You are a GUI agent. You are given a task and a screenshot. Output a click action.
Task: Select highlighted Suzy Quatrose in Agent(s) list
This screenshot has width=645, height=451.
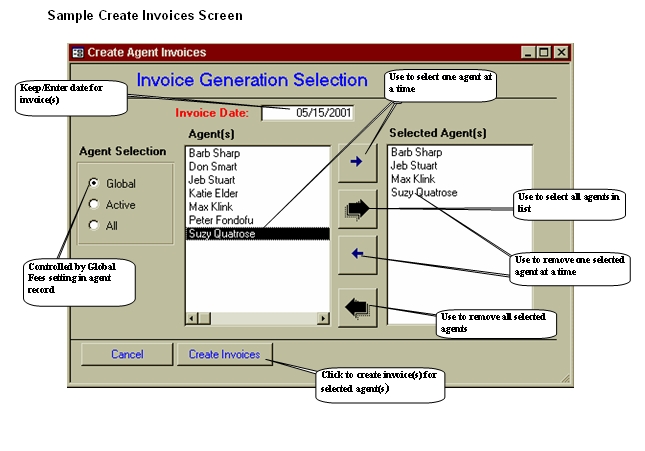(x=258, y=234)
